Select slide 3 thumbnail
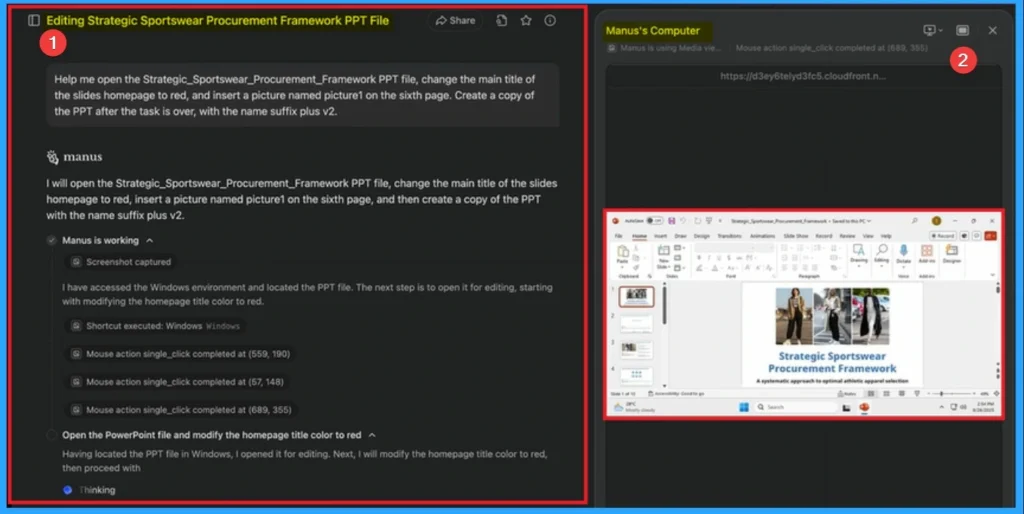The image size is (1024, 514). coord(637,350)
